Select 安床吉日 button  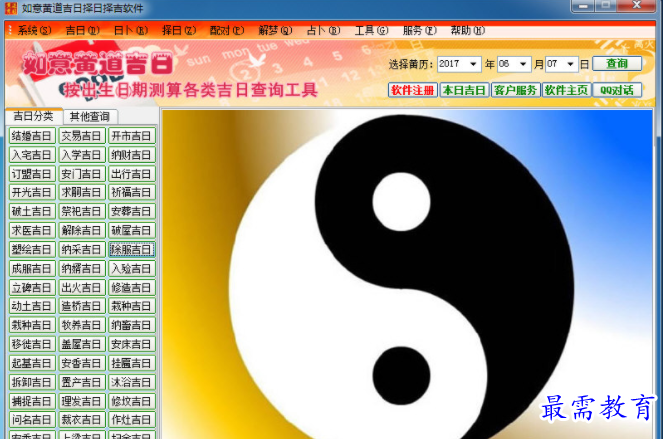[x=132, y=344]
